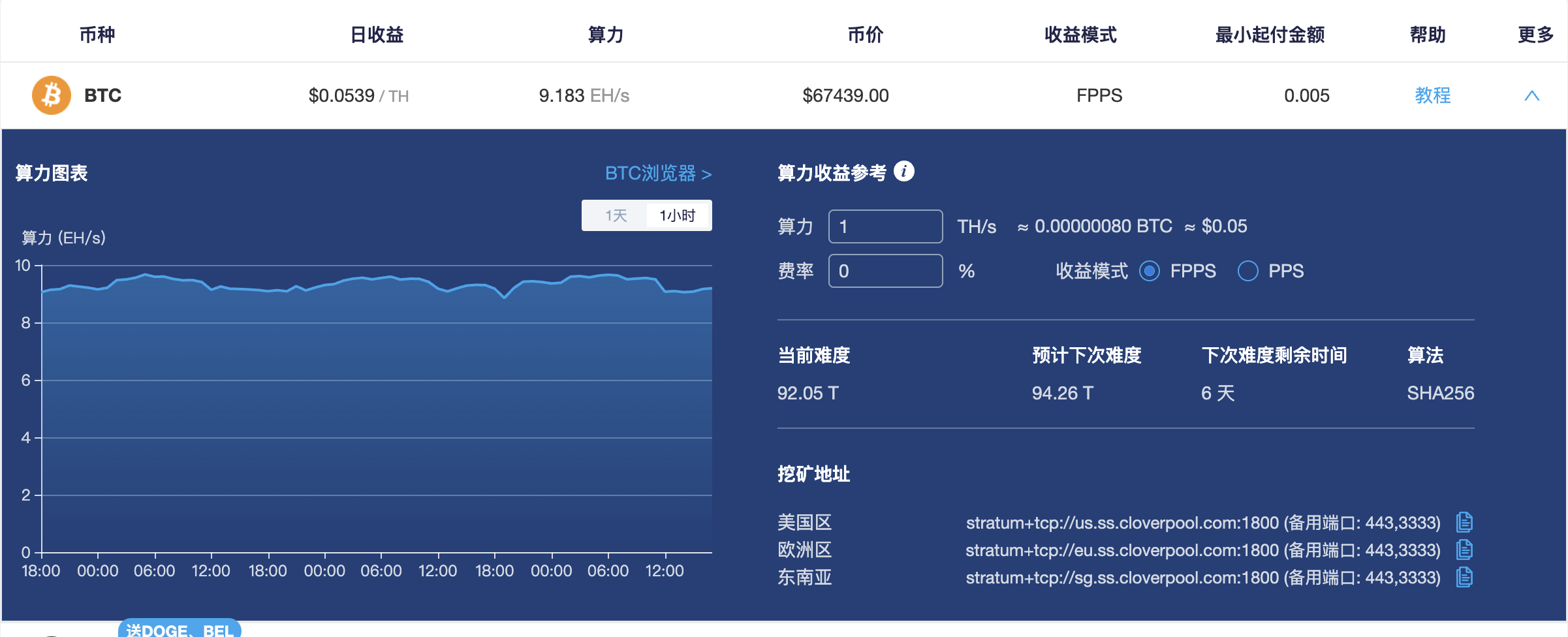Click the 算力 hashrate input field
The width and height of the screenshot is (1568, 637).
885,226
